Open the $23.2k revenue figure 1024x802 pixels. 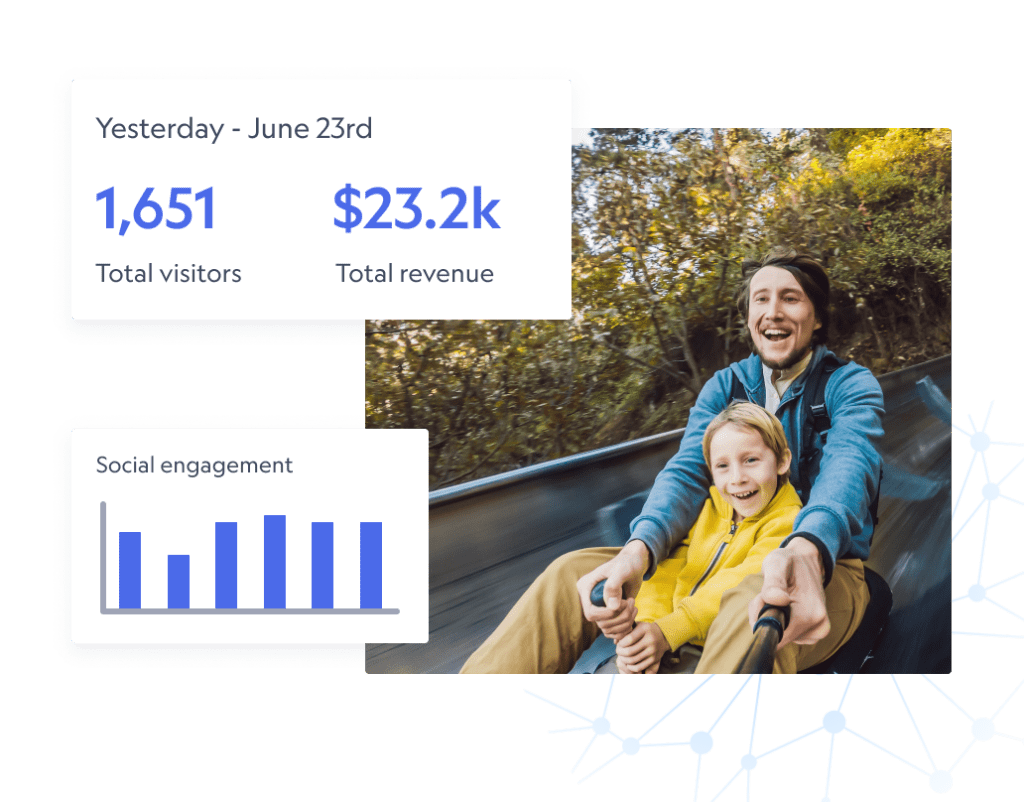(416, 210)
